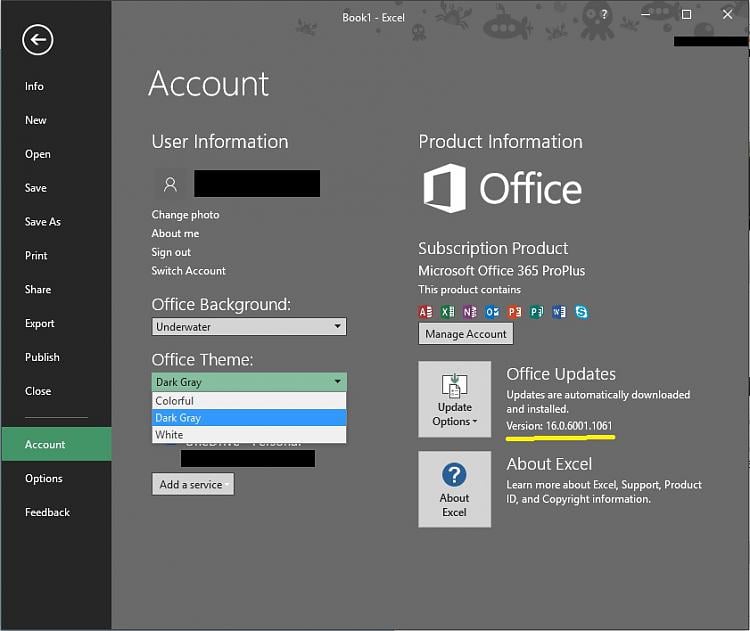The width and height of the screenshot is (750, 631).
Task: Choose the Dark Gray theme in the list
Action: (249, 418)
